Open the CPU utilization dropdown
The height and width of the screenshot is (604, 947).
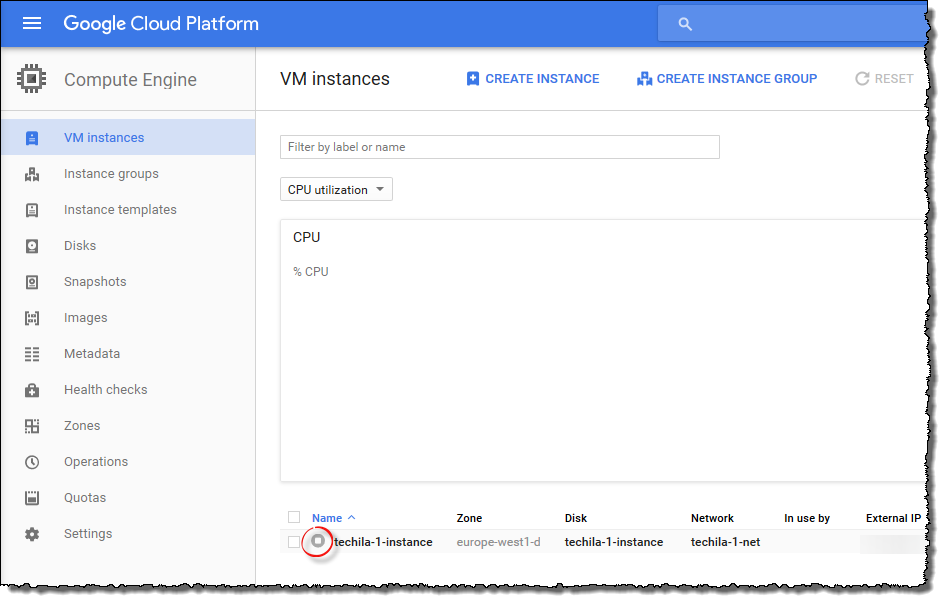pyautogui.click(x=336, y=190)
